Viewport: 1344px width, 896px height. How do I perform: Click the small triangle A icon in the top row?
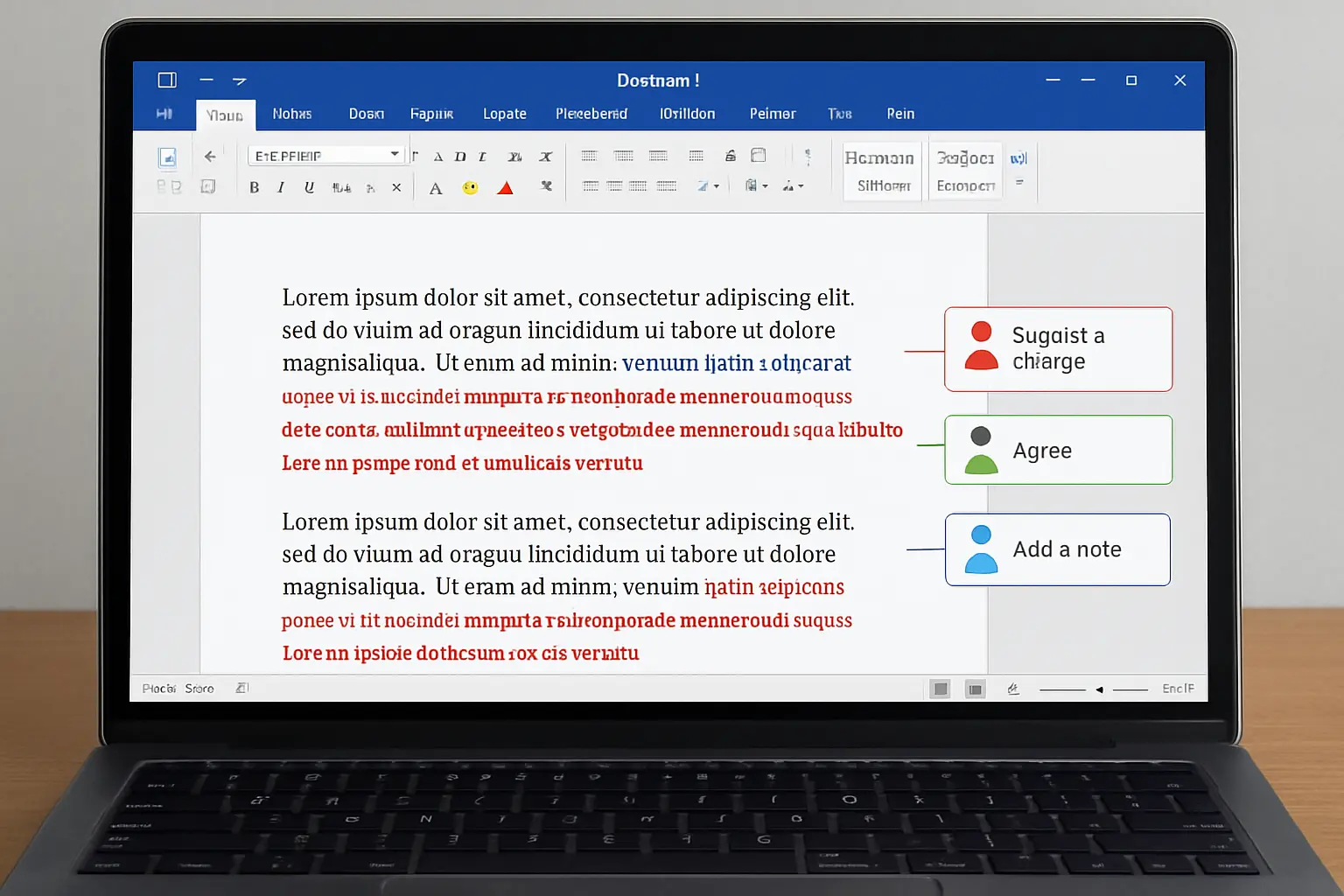(x=437, y=157)
